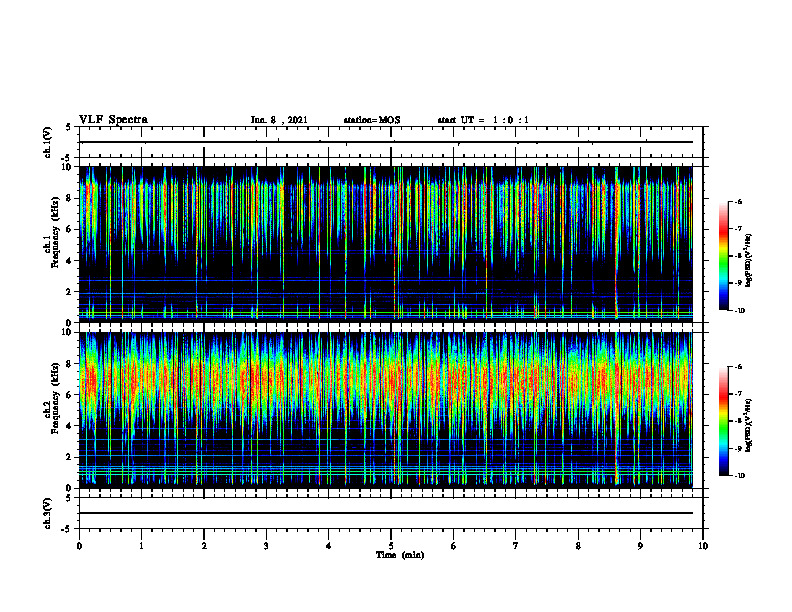Click the "ch.3(V)" waveform axis label

[x=47, y=513]
